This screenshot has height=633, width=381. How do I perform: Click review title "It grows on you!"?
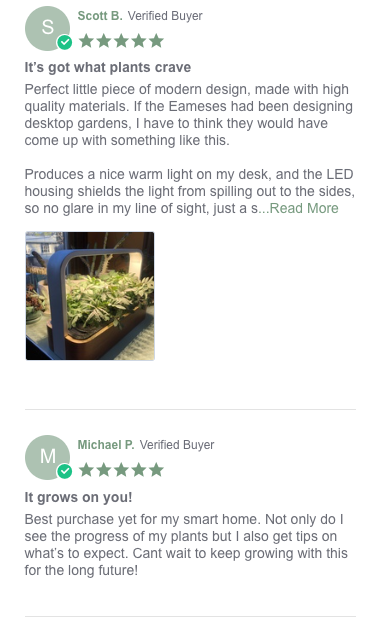(x=78, y=497)
